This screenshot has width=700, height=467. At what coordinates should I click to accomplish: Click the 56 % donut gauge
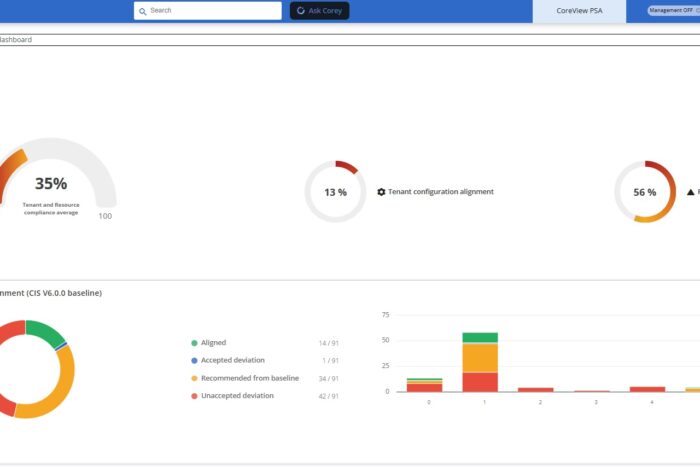pyautogui.click(x=645, y=192)
